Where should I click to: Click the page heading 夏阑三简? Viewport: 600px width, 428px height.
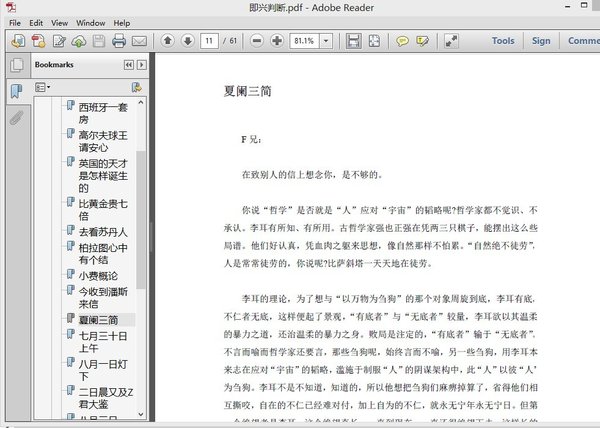click(x=248, y=91)
